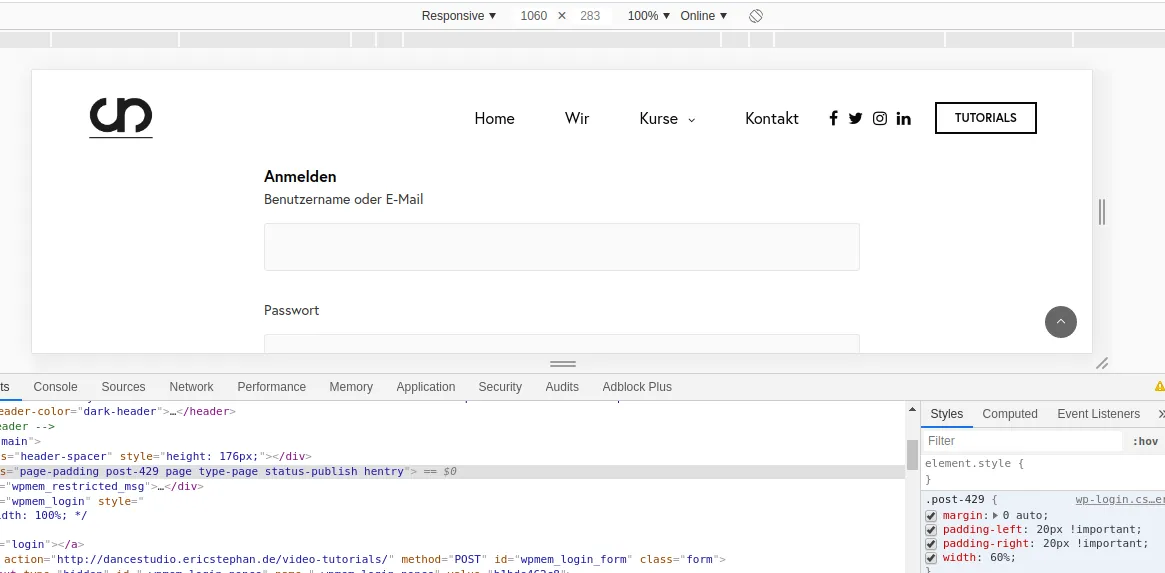Viewport: 1165px width, 573px height.
Task: Select the wpmem_login_form form row
Action: pos(452,559)
